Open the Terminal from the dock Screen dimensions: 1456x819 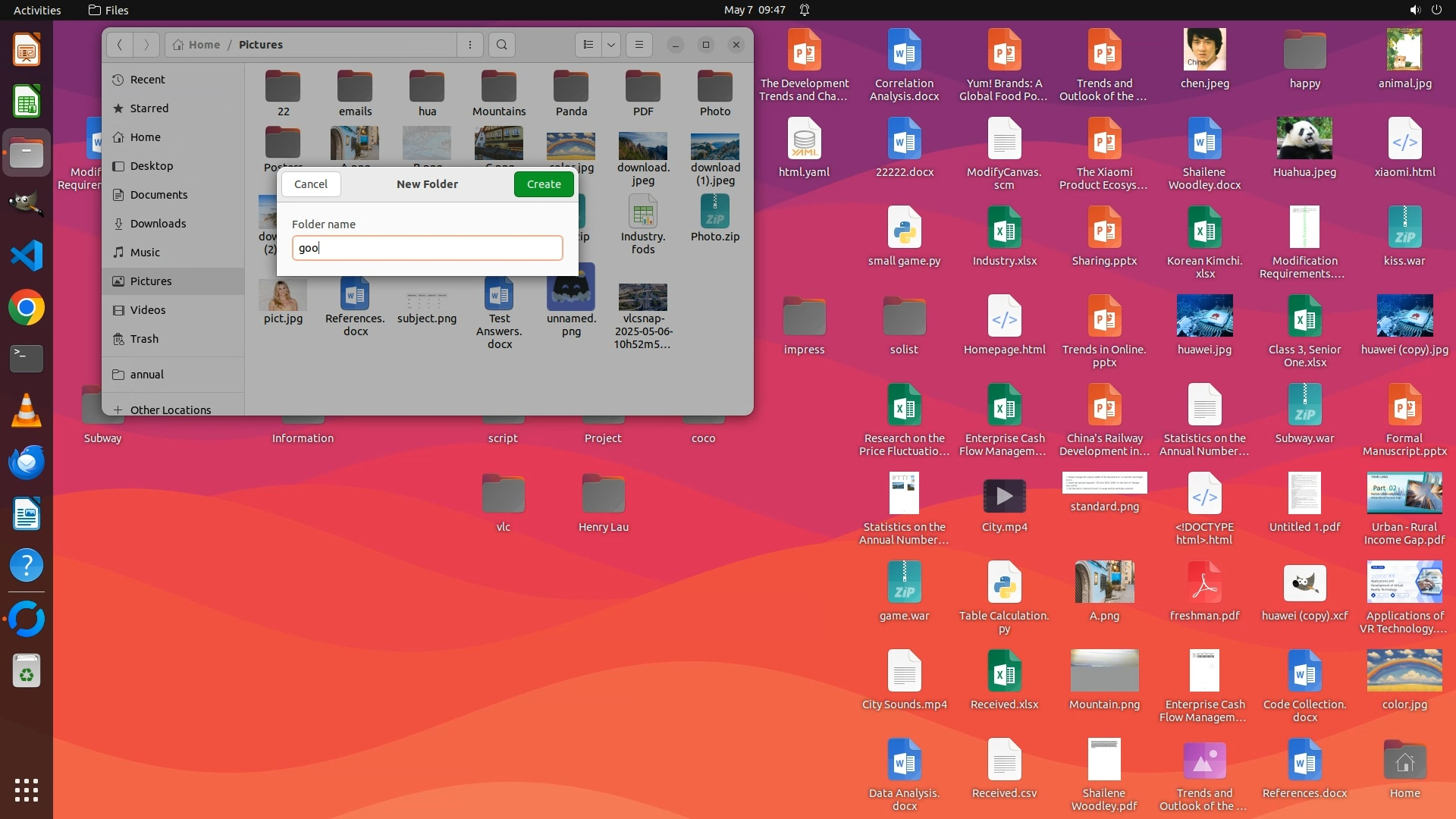pos(27,359)
